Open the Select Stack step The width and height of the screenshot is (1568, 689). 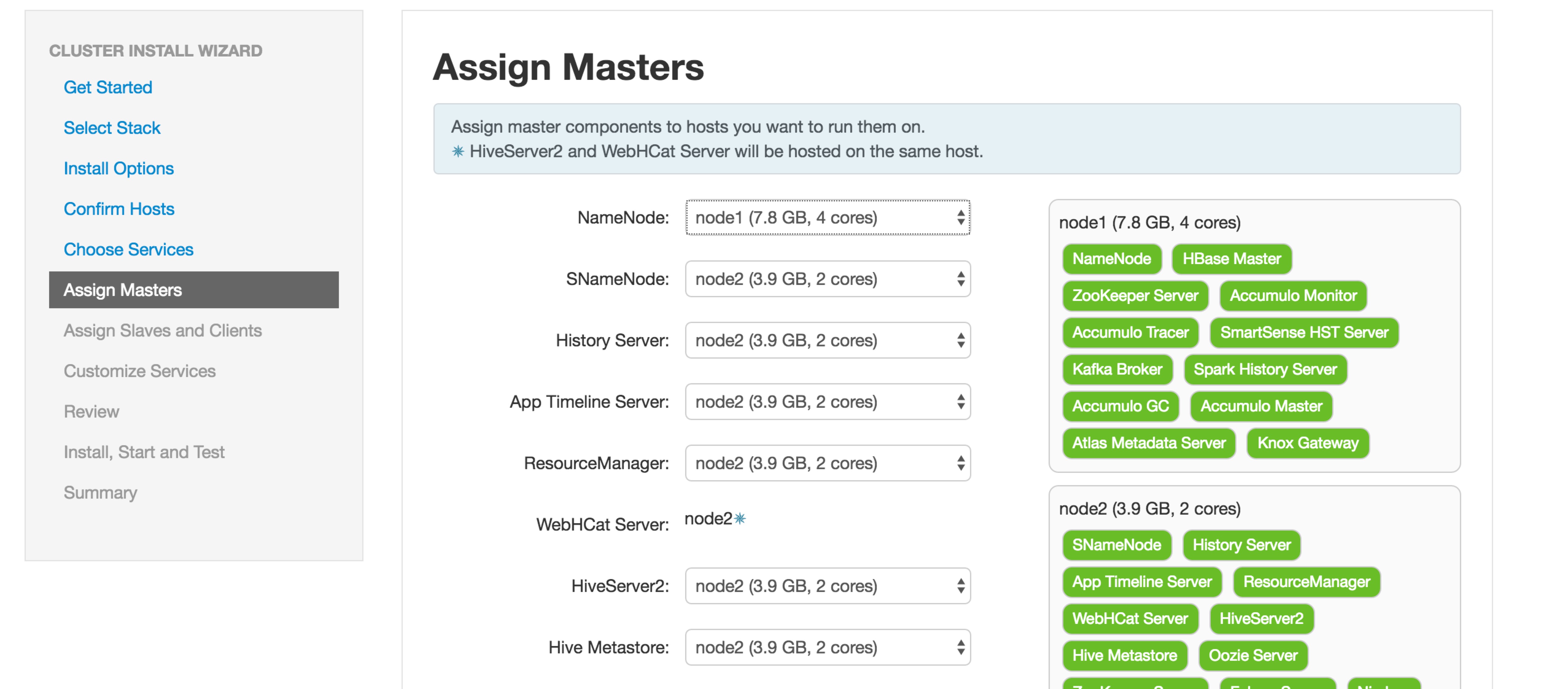point(112,128)
